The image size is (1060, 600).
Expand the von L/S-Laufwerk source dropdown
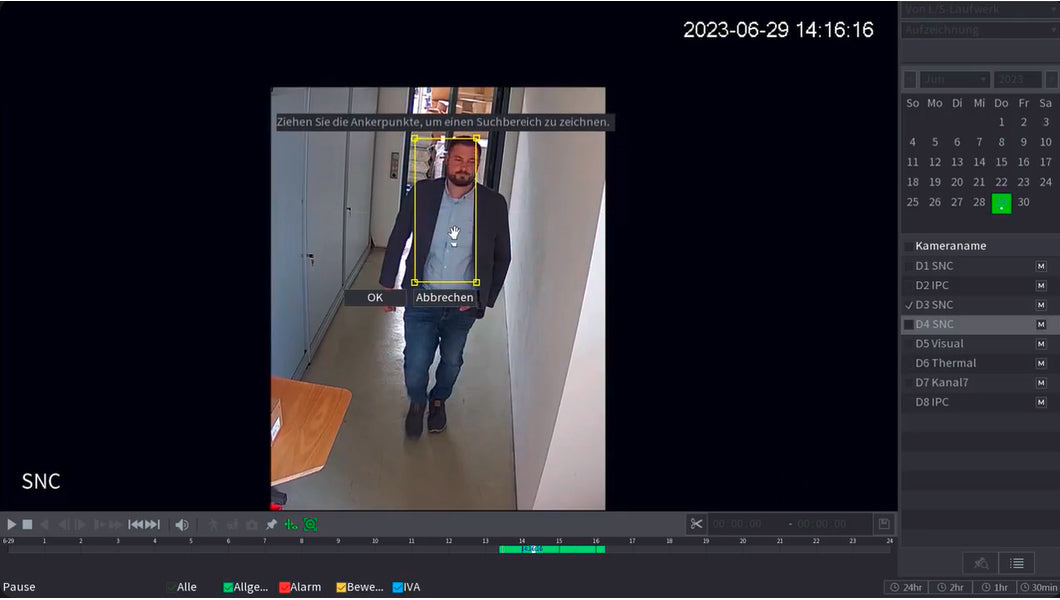pos(979,9)
